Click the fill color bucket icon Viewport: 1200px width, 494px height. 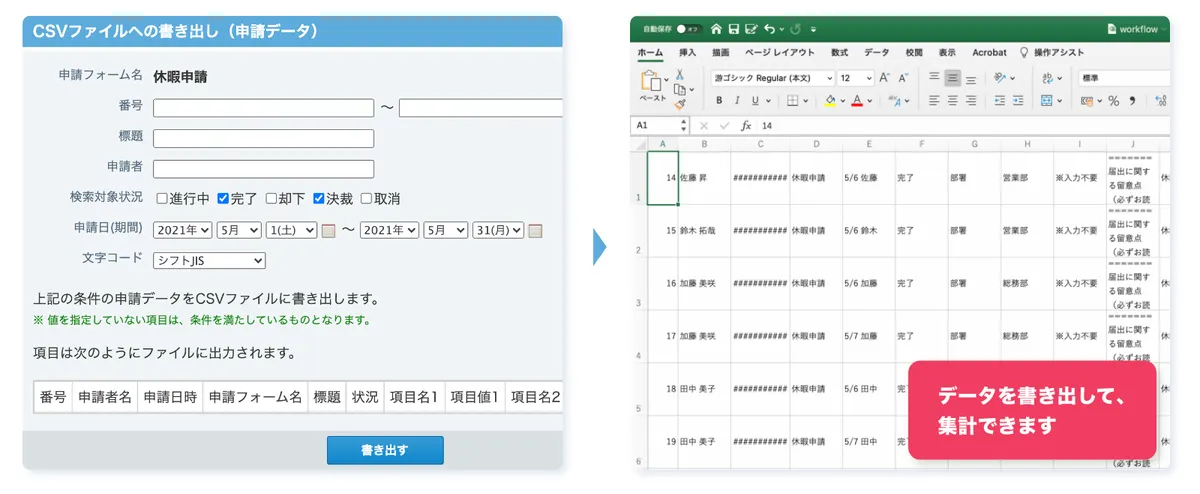tap(829, 100)
